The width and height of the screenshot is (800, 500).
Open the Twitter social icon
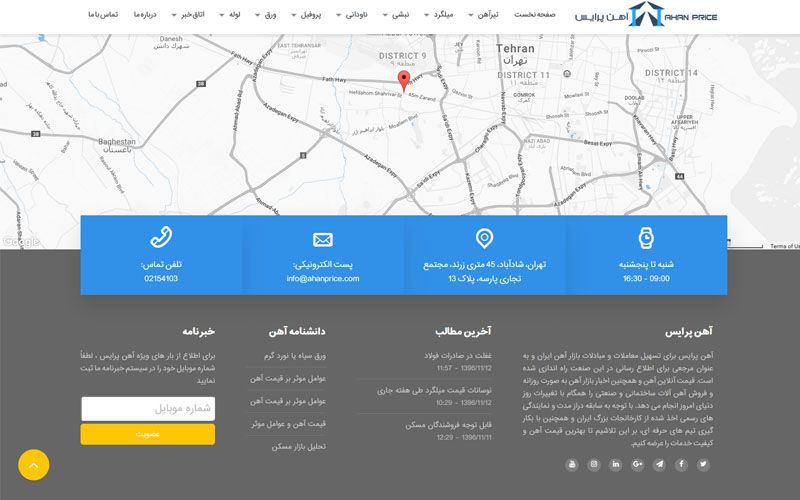[x=703, y=464]
